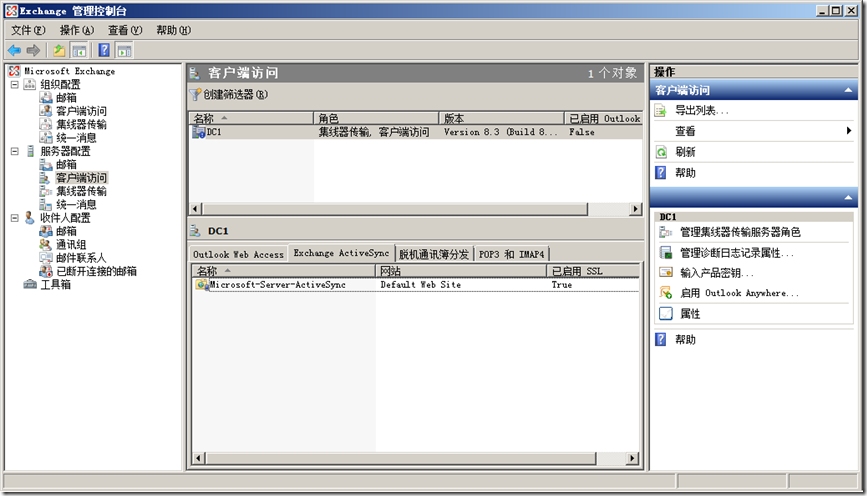Click 输入产品密钥... action
The width and height of the screenshot is (867, 496).
[717, 273]
